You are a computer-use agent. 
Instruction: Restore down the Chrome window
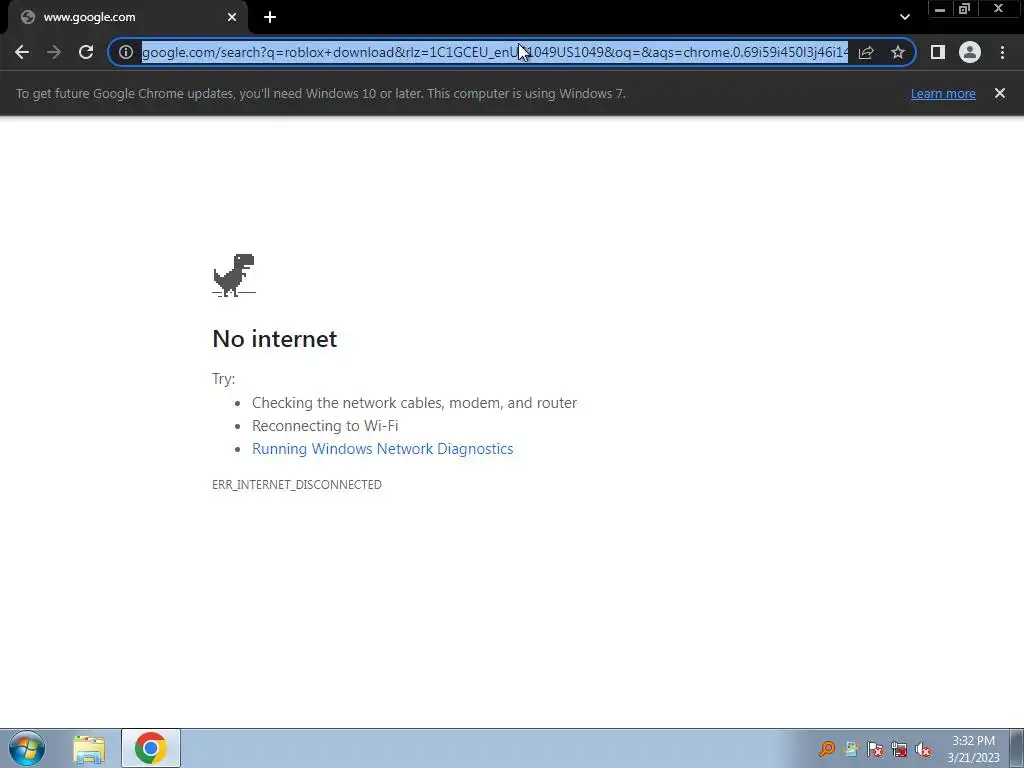pos(964,9)
